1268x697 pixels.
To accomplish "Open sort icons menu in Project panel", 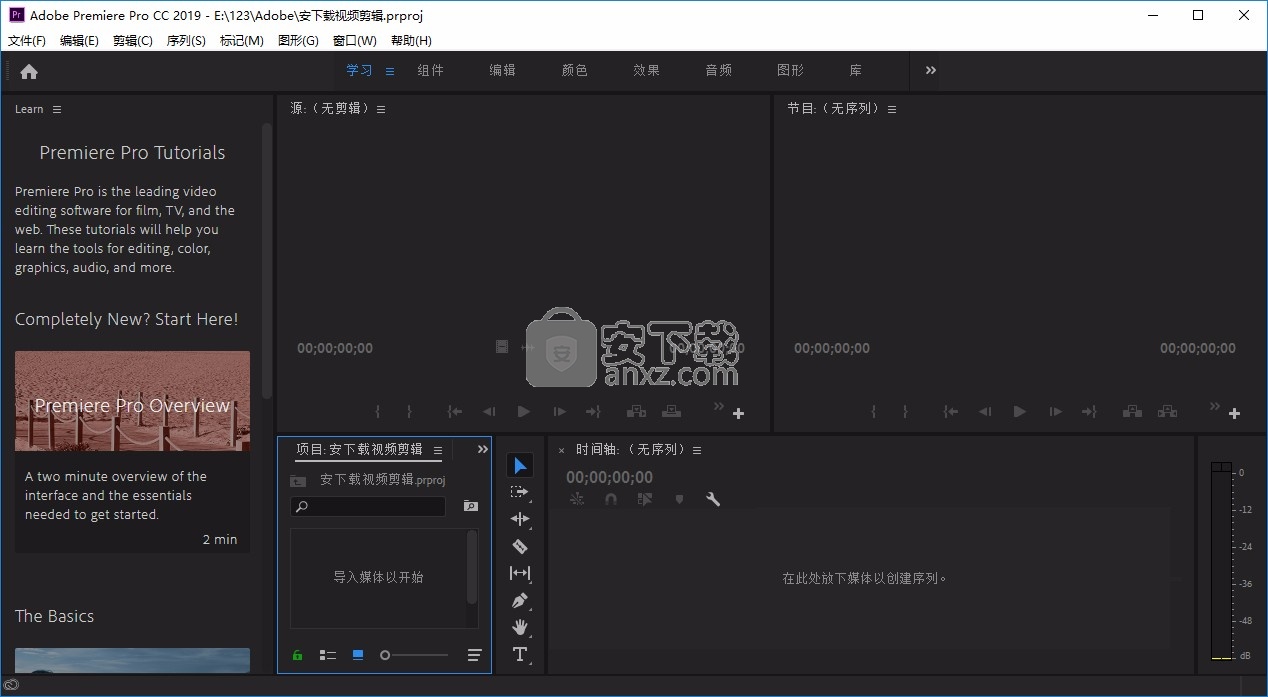I will tap(474, 655).
